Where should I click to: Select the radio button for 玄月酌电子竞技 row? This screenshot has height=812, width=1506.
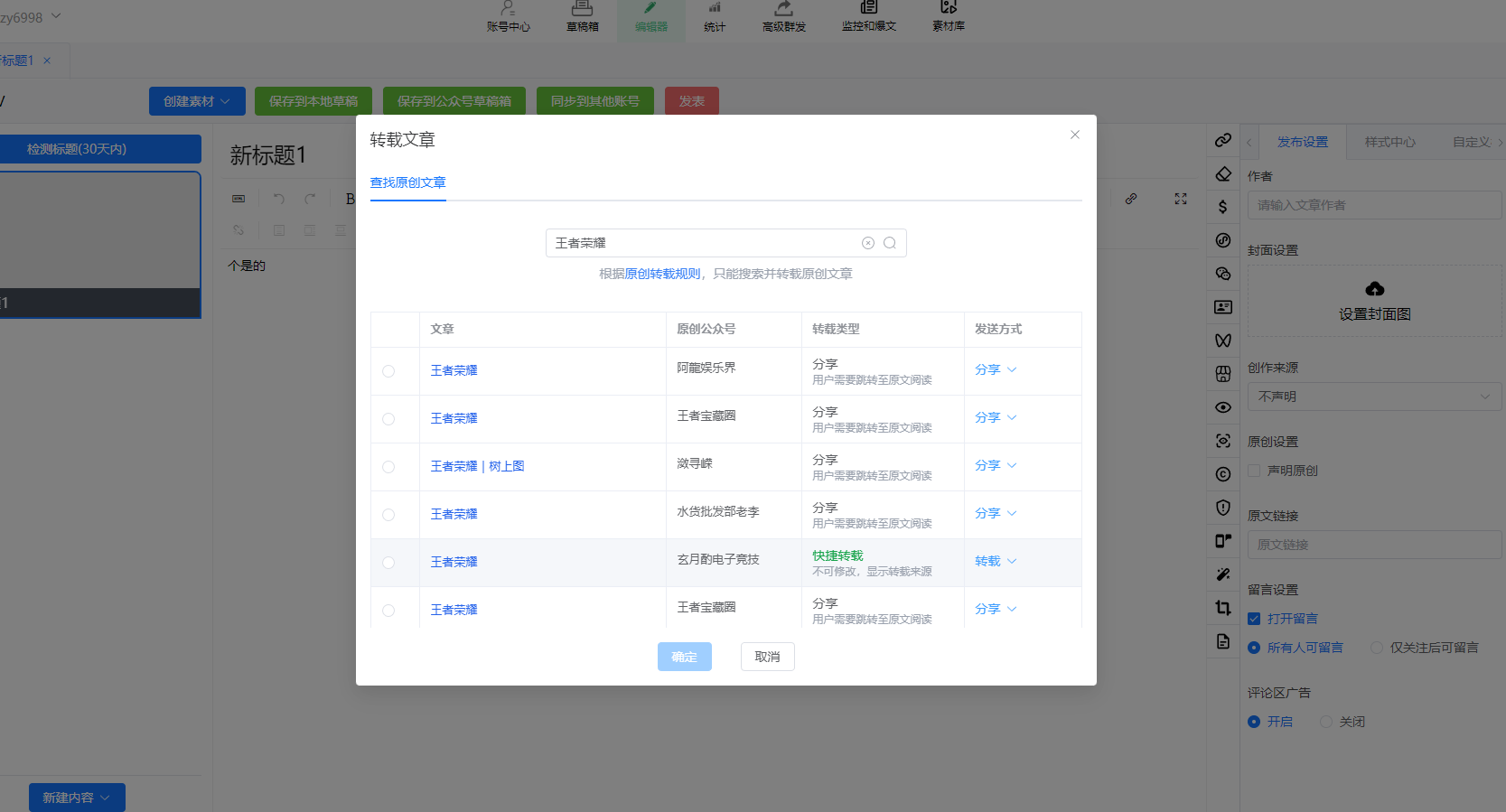(388, 563)
